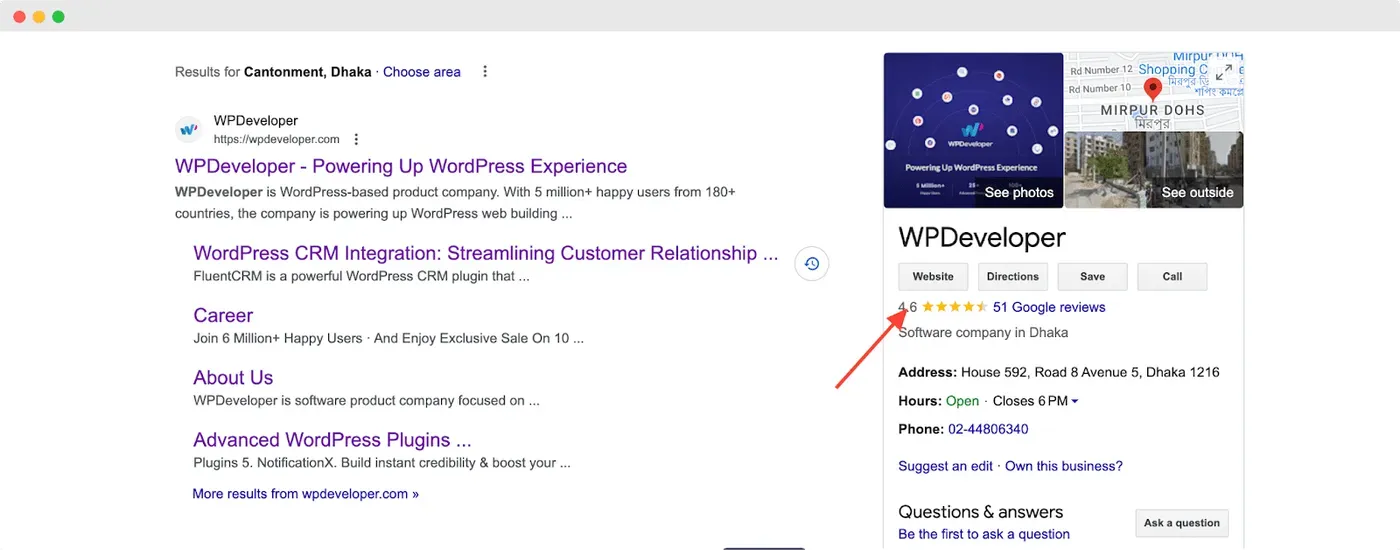1400x550 pixels.
Task: Open the See photos thumbnail
Action: point(973,130)
